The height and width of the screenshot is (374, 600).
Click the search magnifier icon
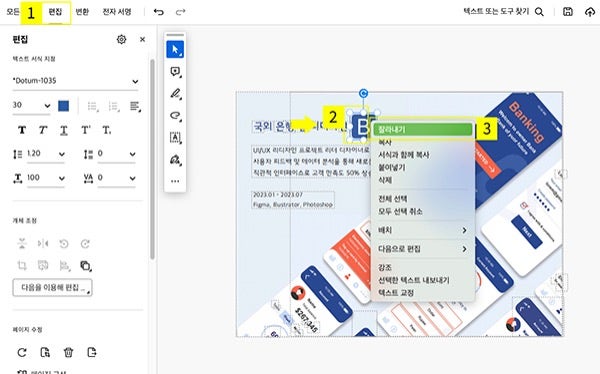[539, 12]
